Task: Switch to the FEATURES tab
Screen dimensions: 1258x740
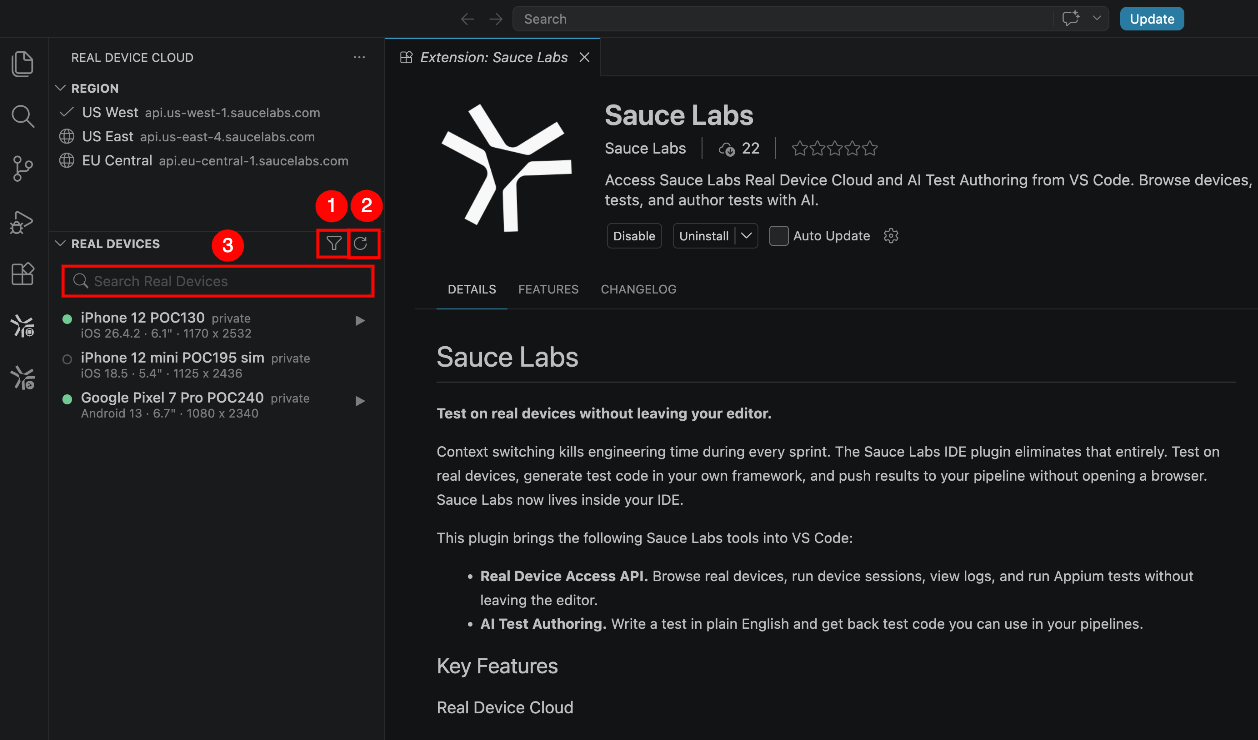Action: (548, 290)
